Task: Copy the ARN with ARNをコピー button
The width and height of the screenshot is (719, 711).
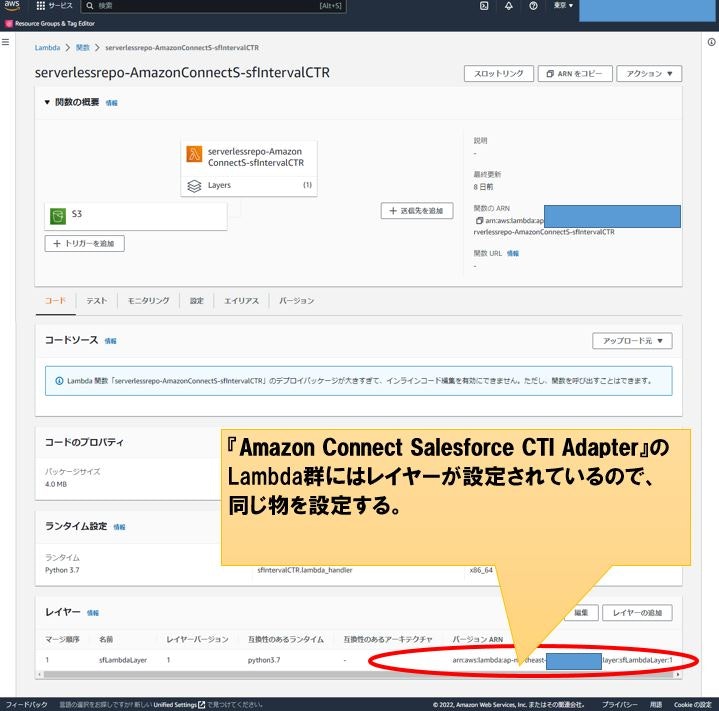Action: (x=575, y=73)
